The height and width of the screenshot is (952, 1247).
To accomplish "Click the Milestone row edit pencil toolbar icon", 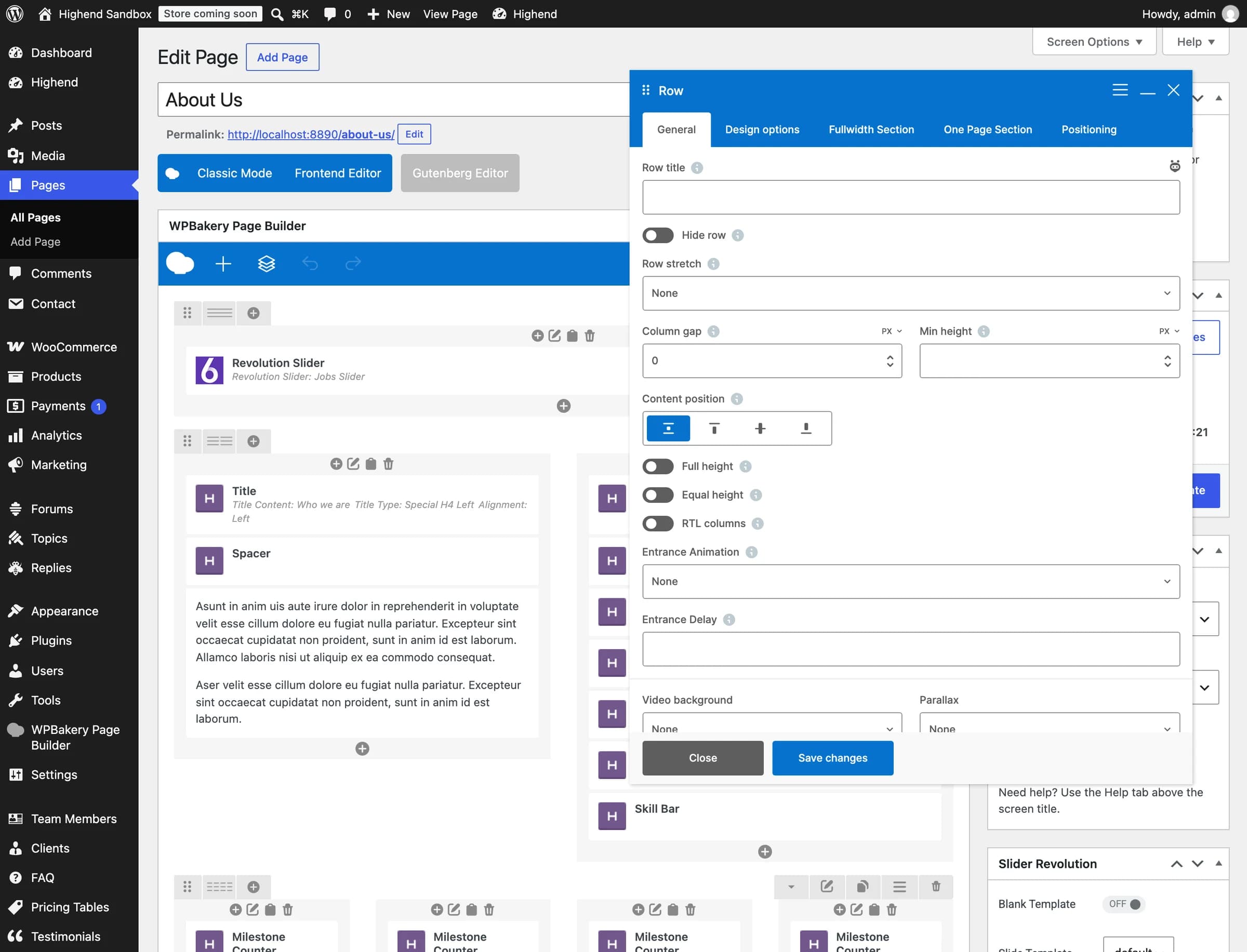I will [827, 887].
